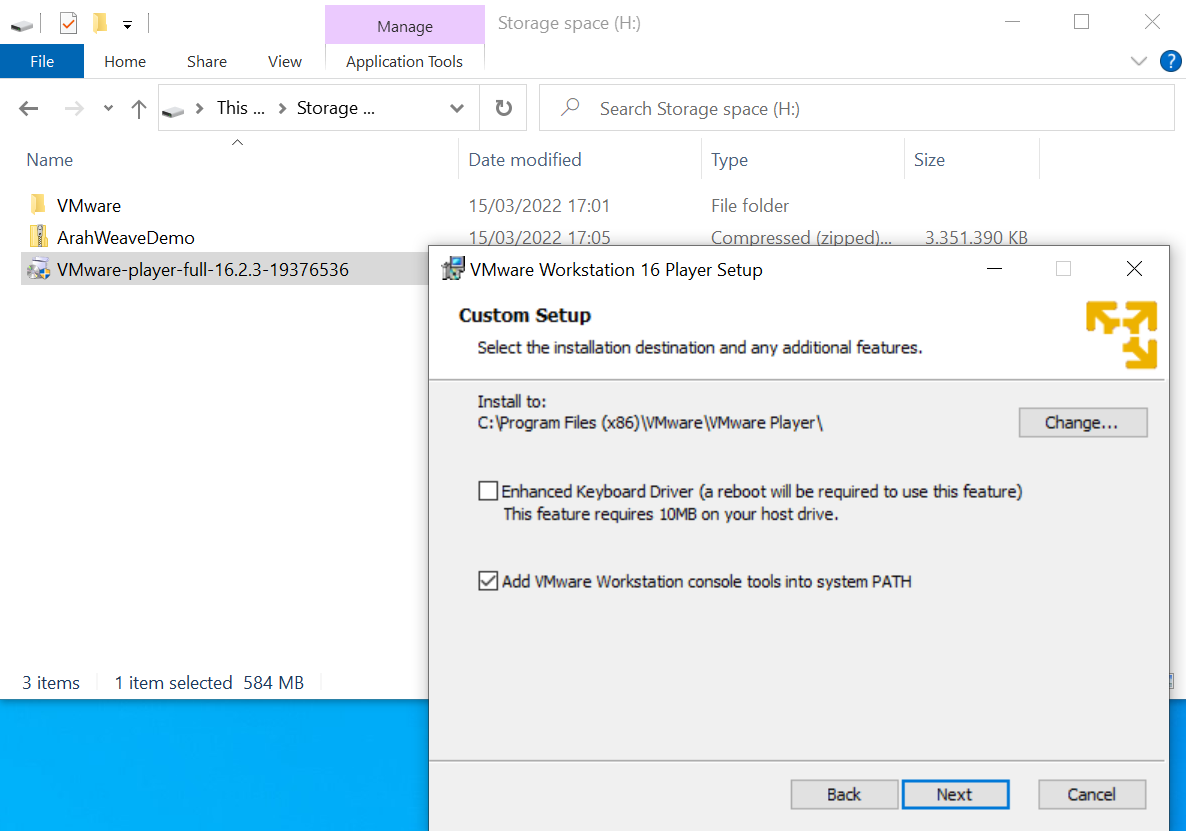Click the ArahWeaveDemo zipped folder icon

(38, 237)
